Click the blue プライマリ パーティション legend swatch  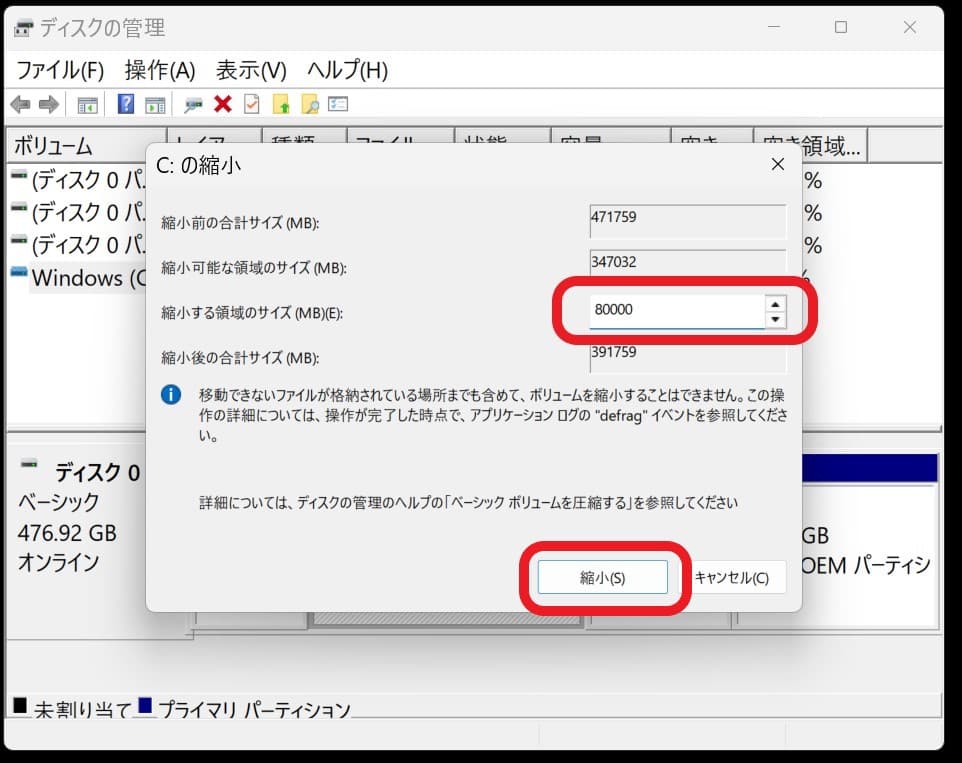[x=145, y=705]
